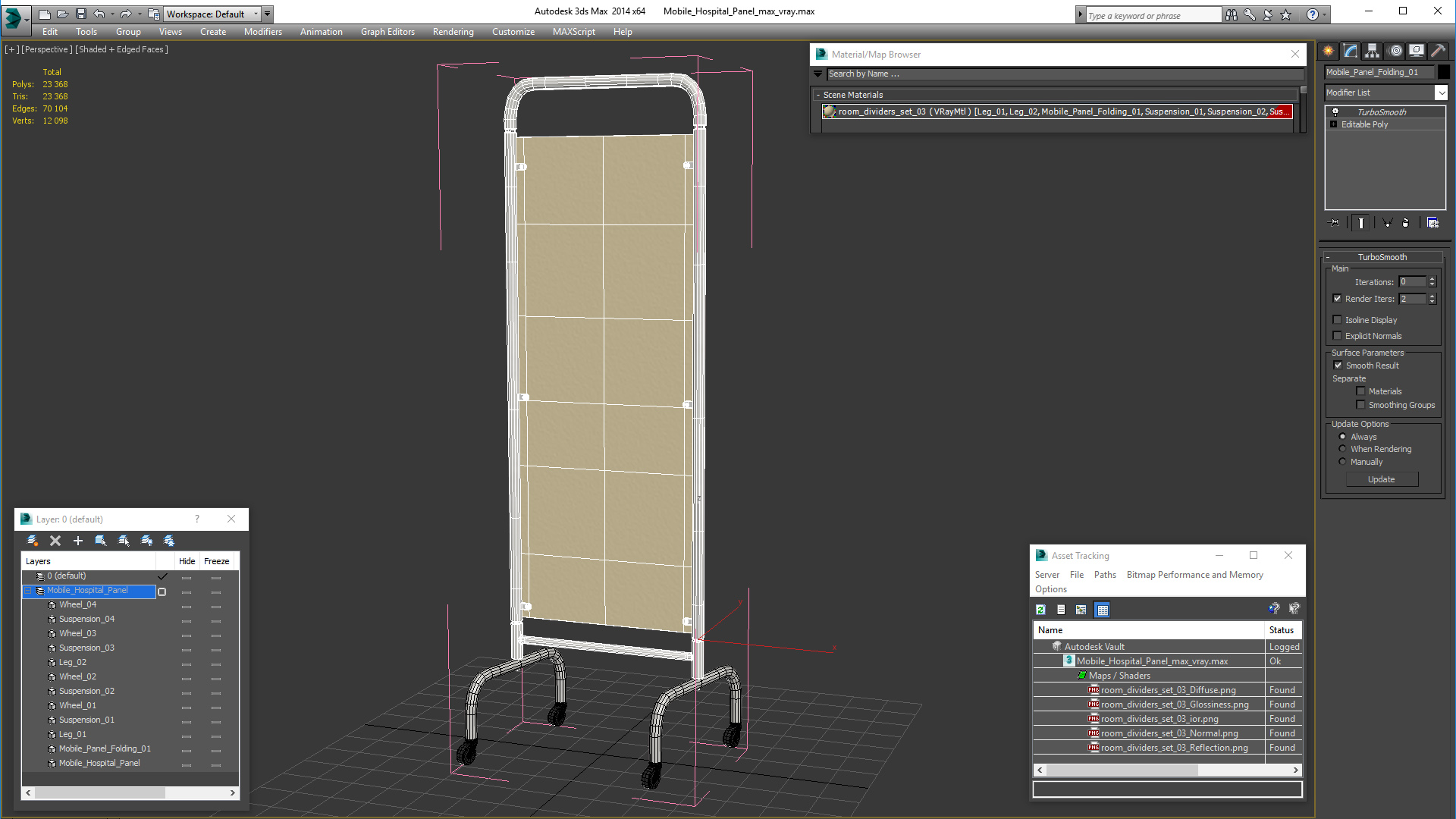Open the Hierarchy command panel tab

pyautogui.click(x=1372, y=51)
